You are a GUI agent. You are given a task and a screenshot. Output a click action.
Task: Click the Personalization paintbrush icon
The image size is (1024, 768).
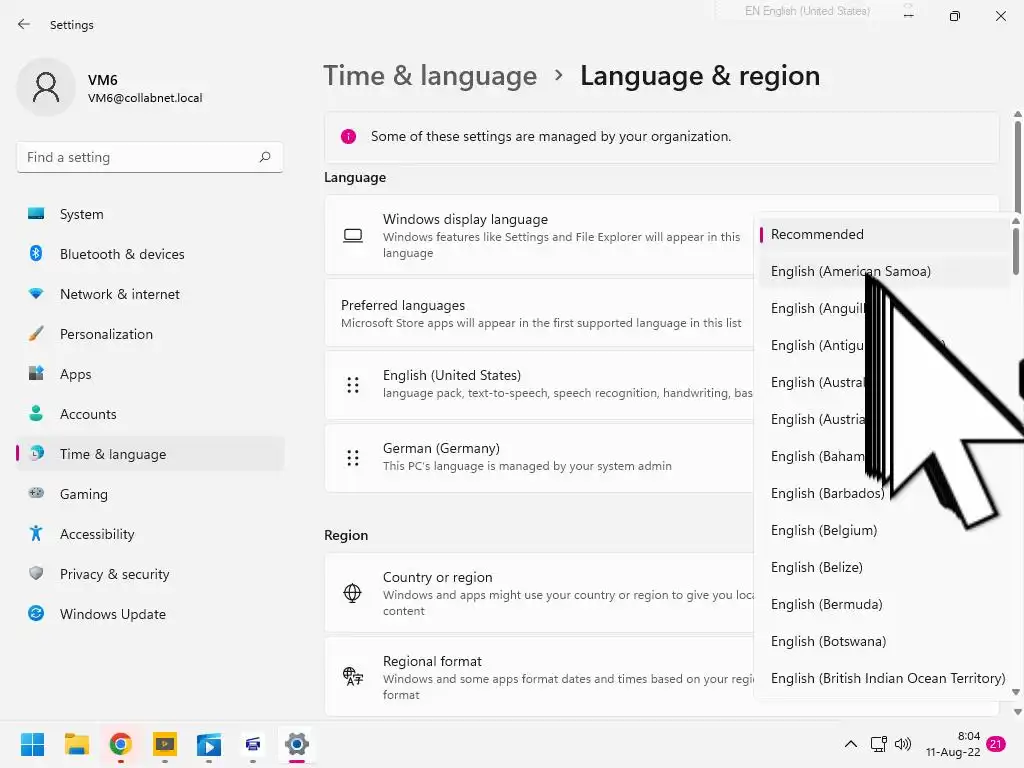[x=36, y=334]
